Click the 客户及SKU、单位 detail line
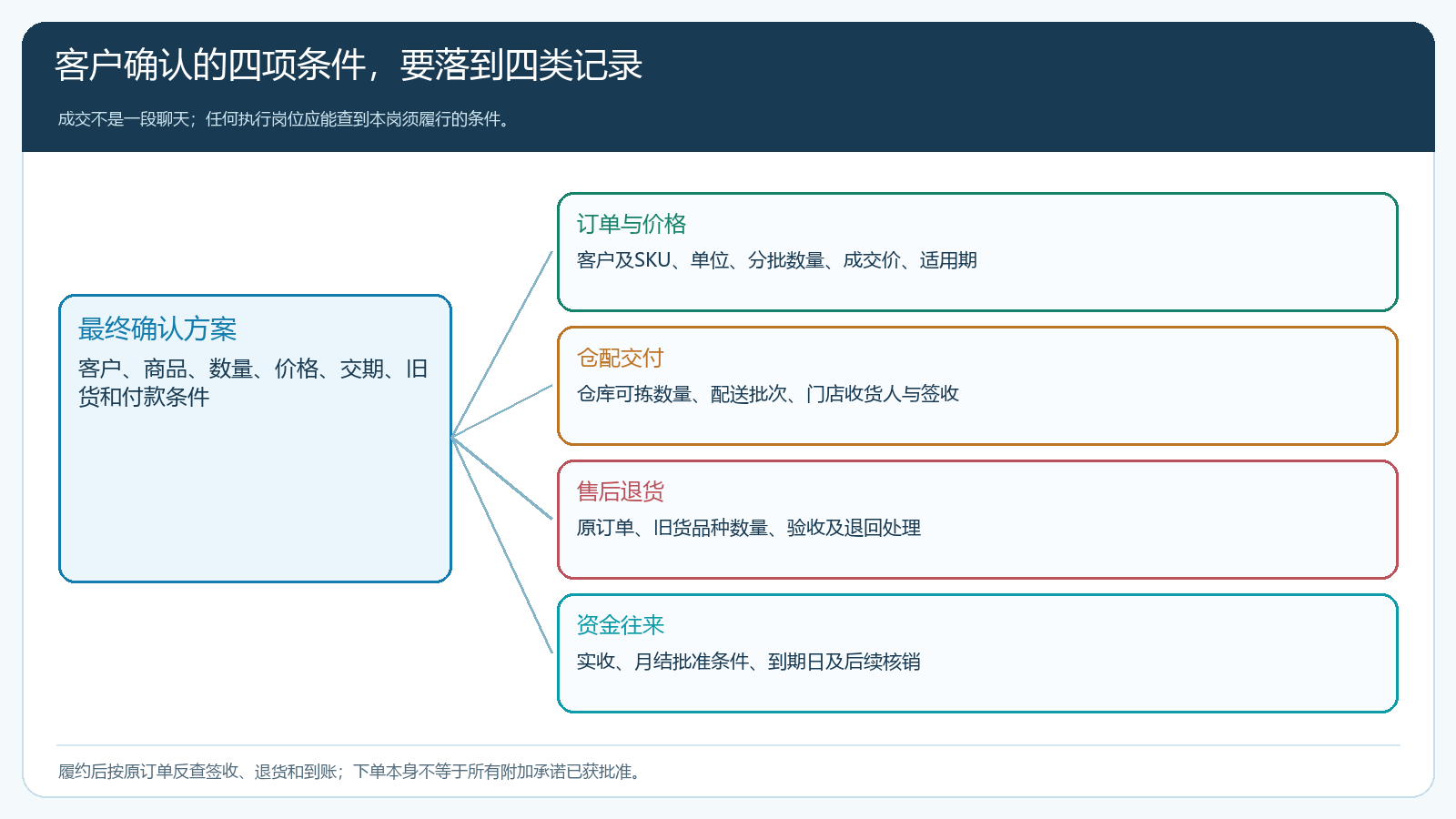 pos(777,260)
